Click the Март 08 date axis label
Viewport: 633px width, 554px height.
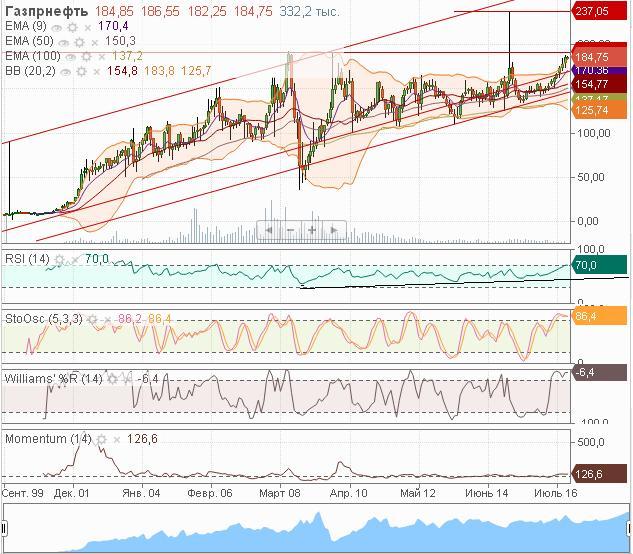pos(280,493)
